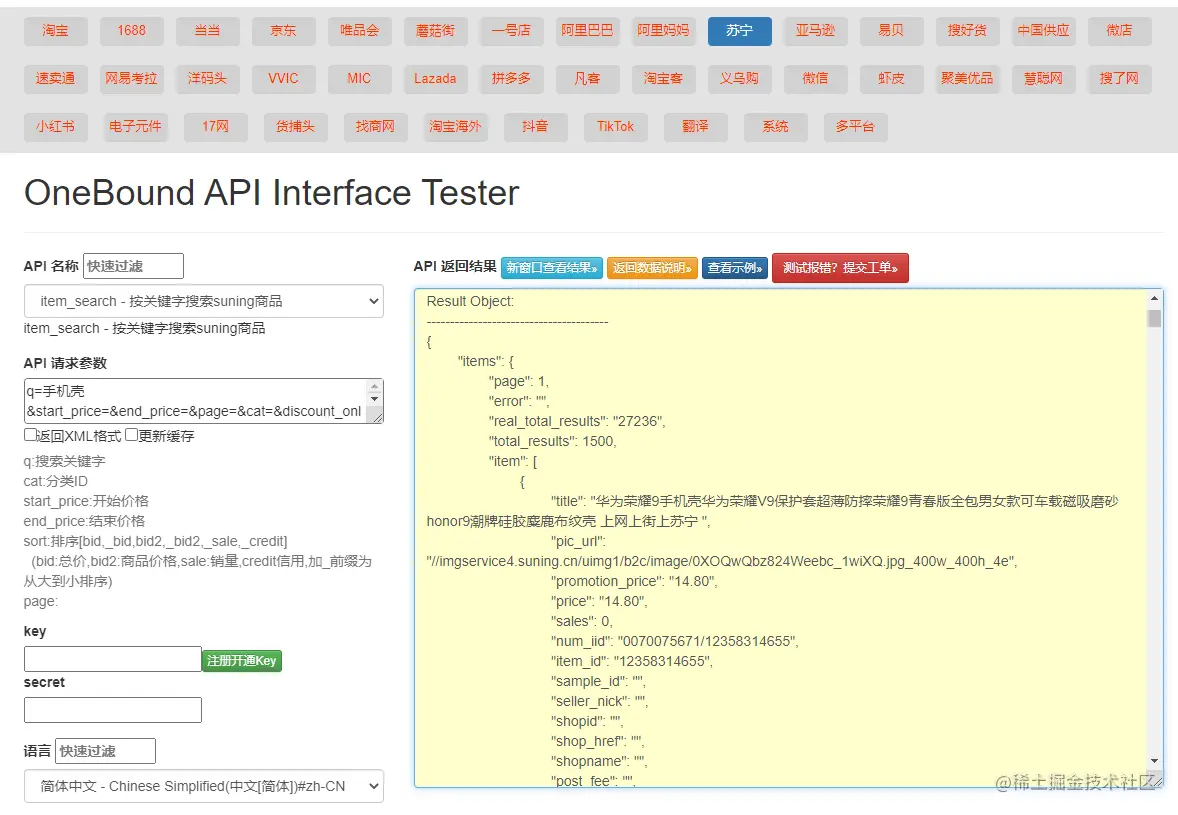Screen dimensions: 1178x815
Task: Focus the 语言 quick filter field
Action: pyautogui.click(x=106, y=751)
